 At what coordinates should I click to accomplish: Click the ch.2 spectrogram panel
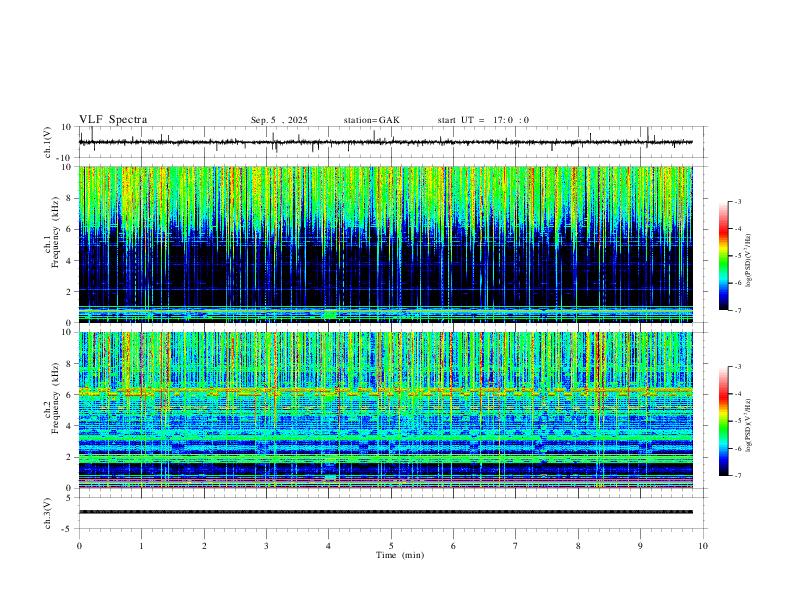tap(385, 410)
